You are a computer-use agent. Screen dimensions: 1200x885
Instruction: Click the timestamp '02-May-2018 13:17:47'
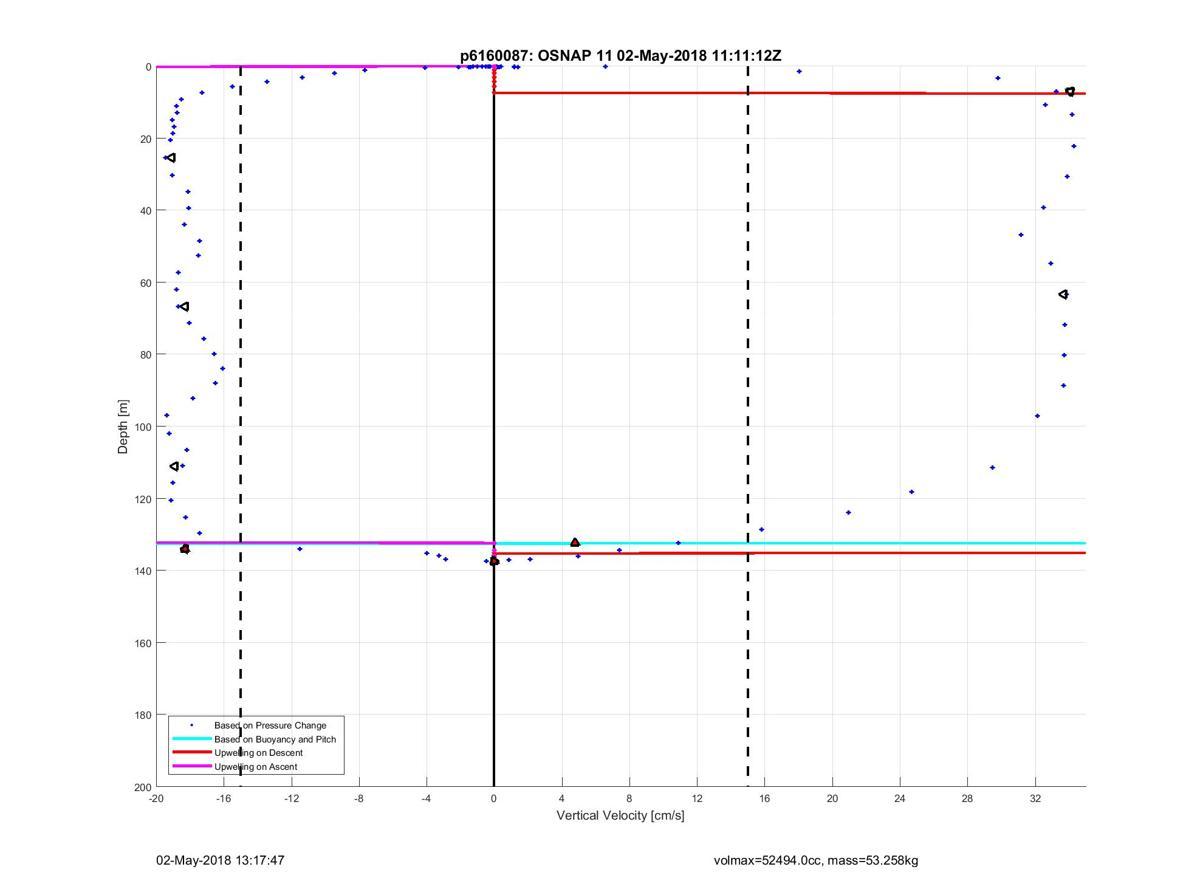[221, 860]
